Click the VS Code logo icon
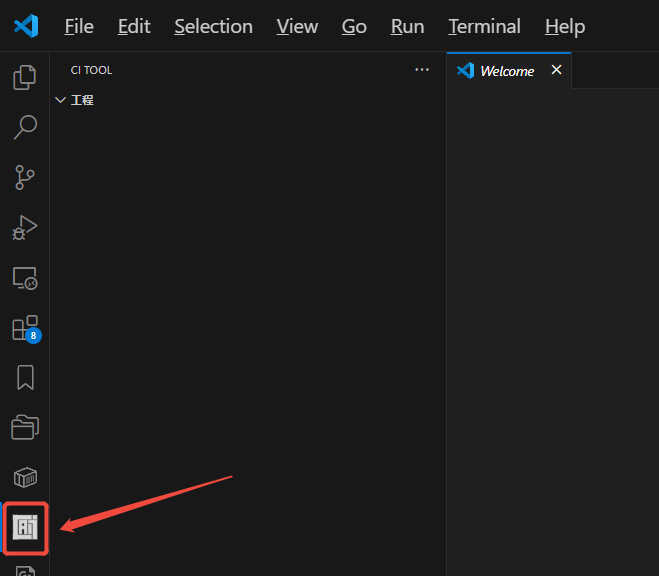The image size is (659, 576). pos(26,26)
